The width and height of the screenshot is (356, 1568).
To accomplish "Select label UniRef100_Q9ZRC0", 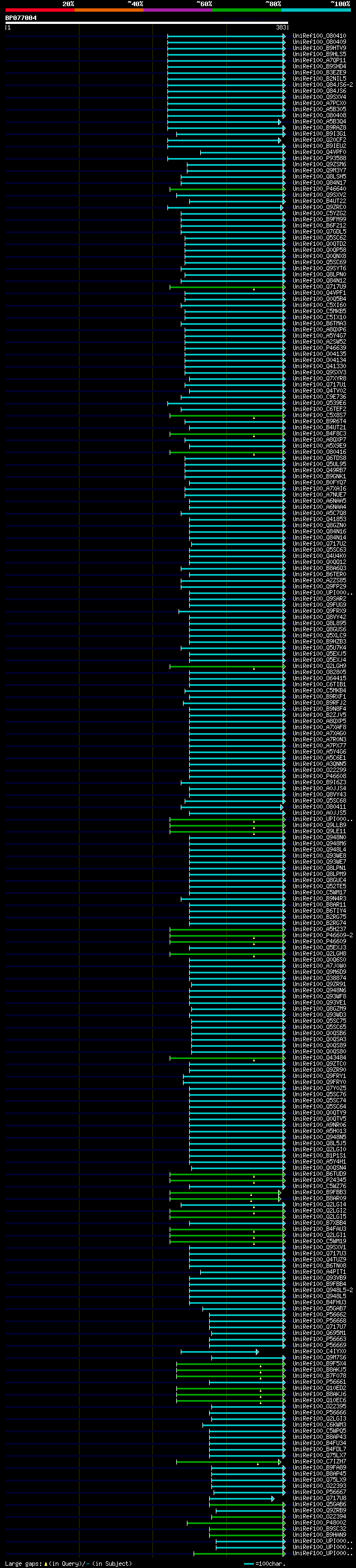I will click(x=319, y=207).
